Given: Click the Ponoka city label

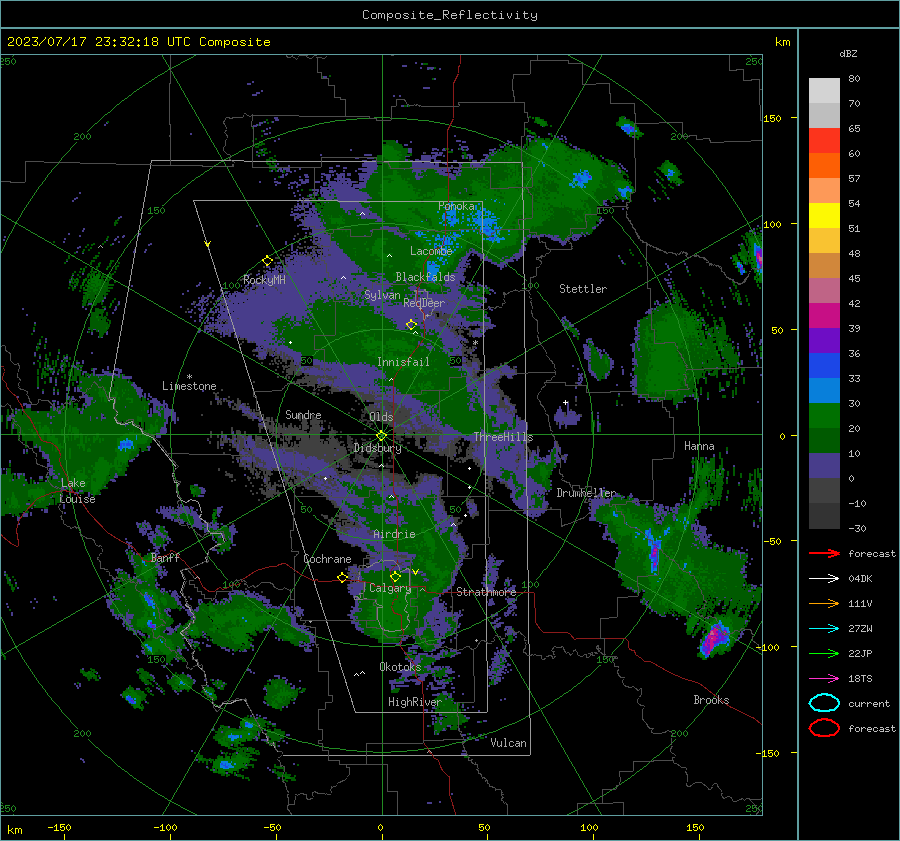Looking at the screenshot, I should [x=456, y=206].
